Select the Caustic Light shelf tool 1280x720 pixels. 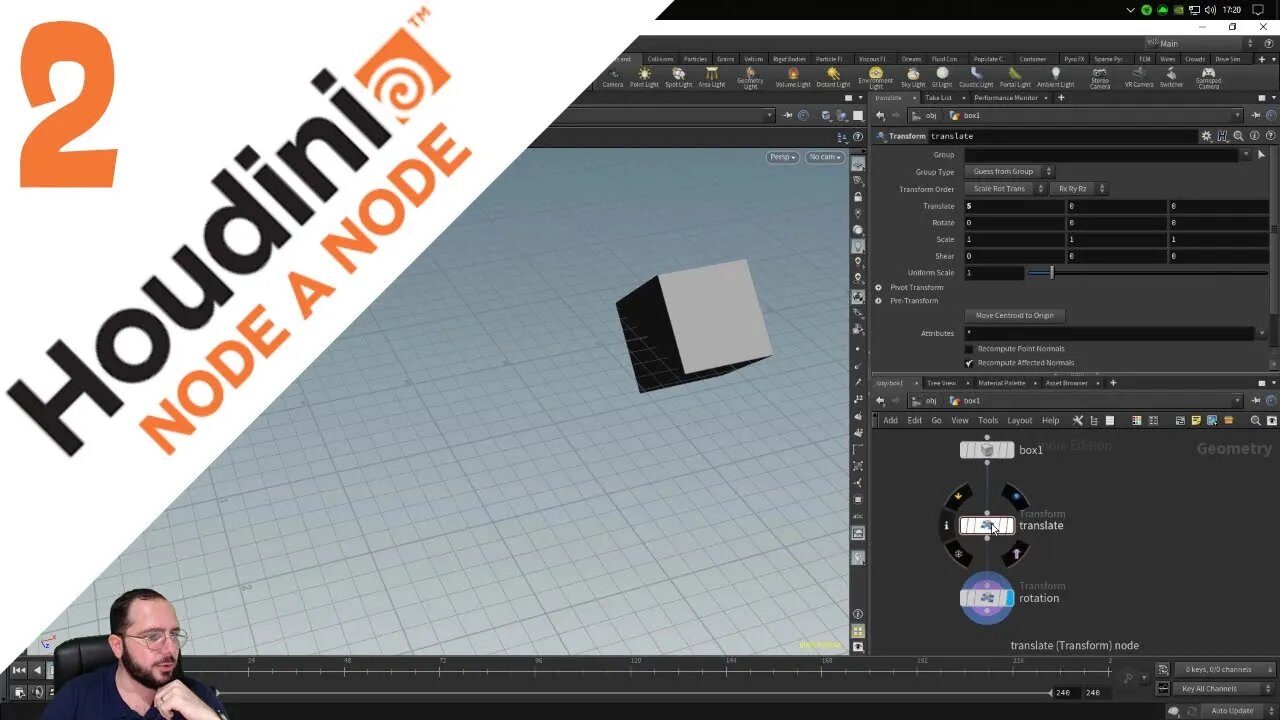pos(976,78)
